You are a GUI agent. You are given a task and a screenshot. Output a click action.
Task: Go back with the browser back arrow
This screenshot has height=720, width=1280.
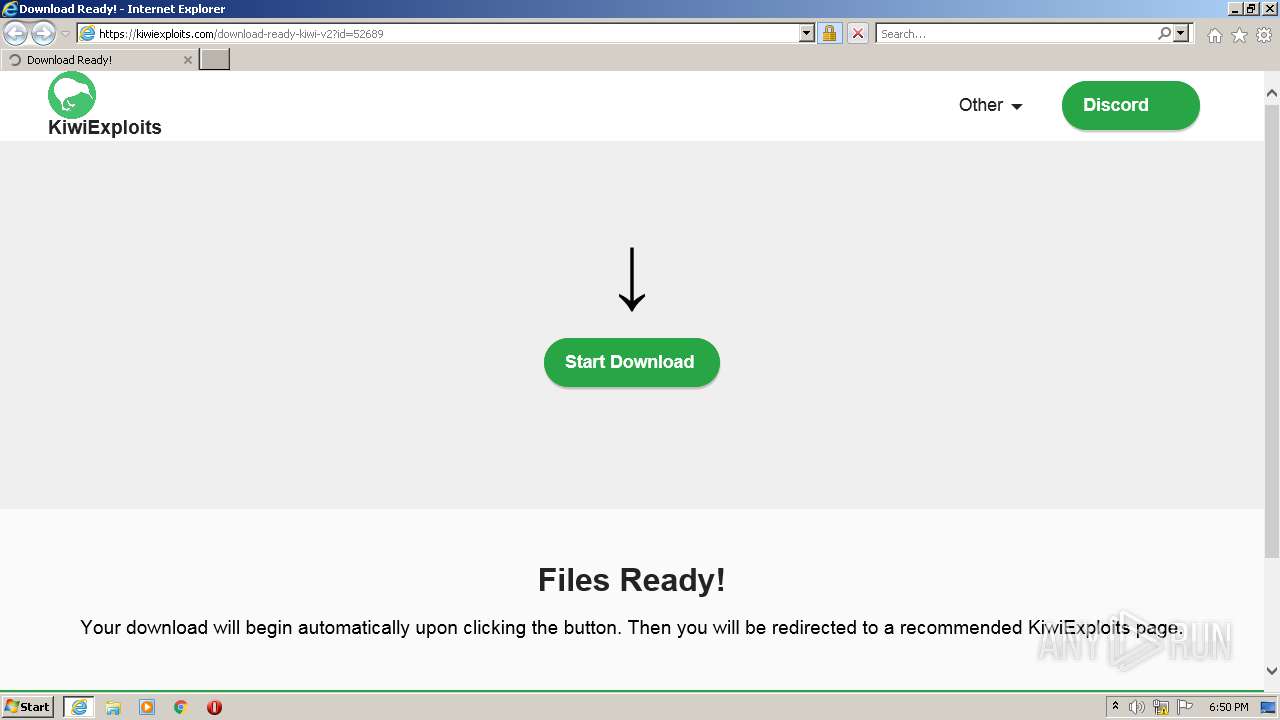[15, 33]
